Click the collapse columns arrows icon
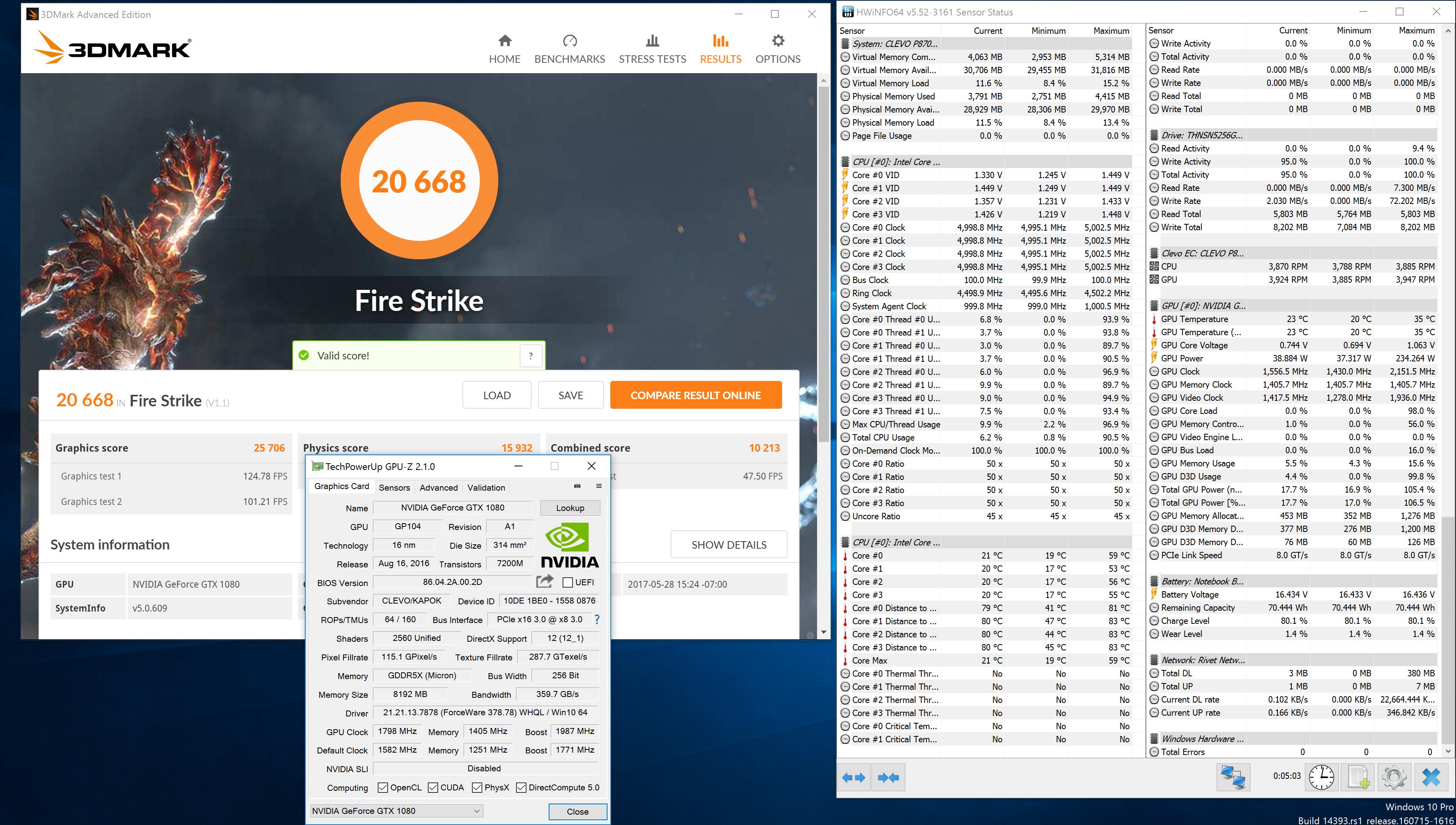1456x825 pixels. point(888,778)
